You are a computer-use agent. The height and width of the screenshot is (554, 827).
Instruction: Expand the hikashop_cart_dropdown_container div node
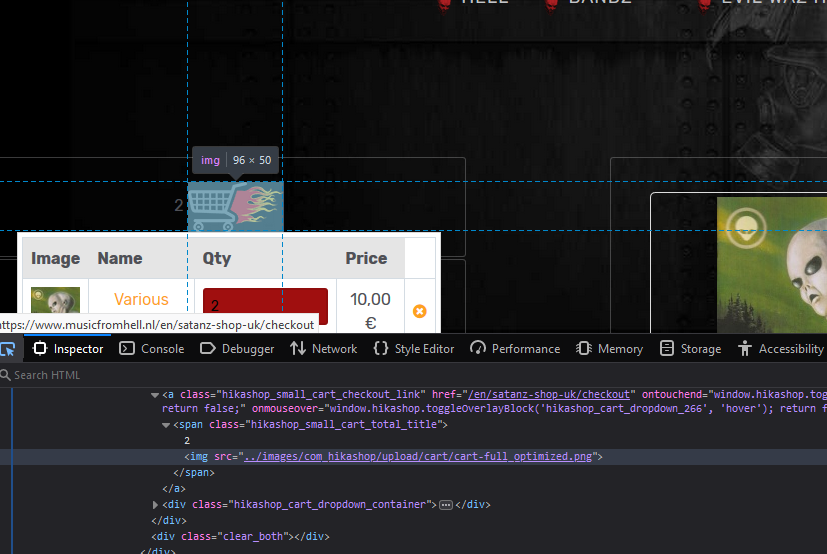coord(155,505)
